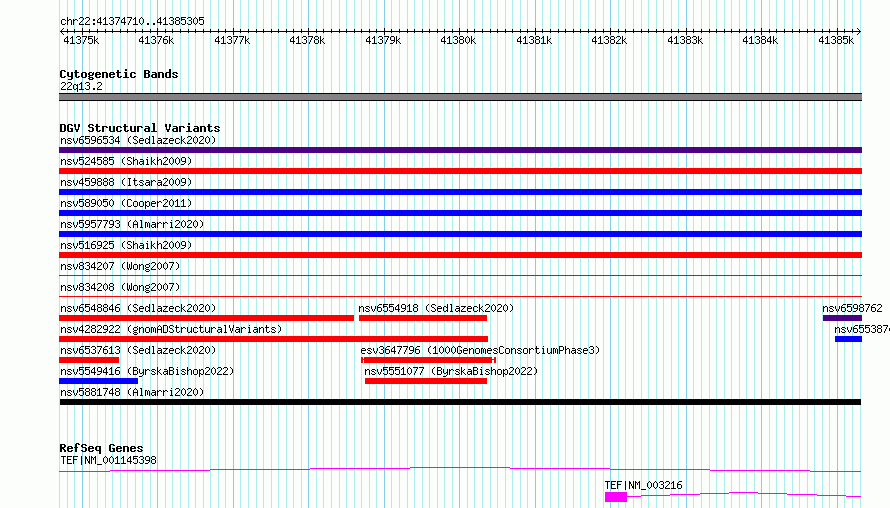Screen dimensions: 890x508
Task: Open the nsv5549416 (ByrskaBishop2022) label
Action: pos(147,371)
